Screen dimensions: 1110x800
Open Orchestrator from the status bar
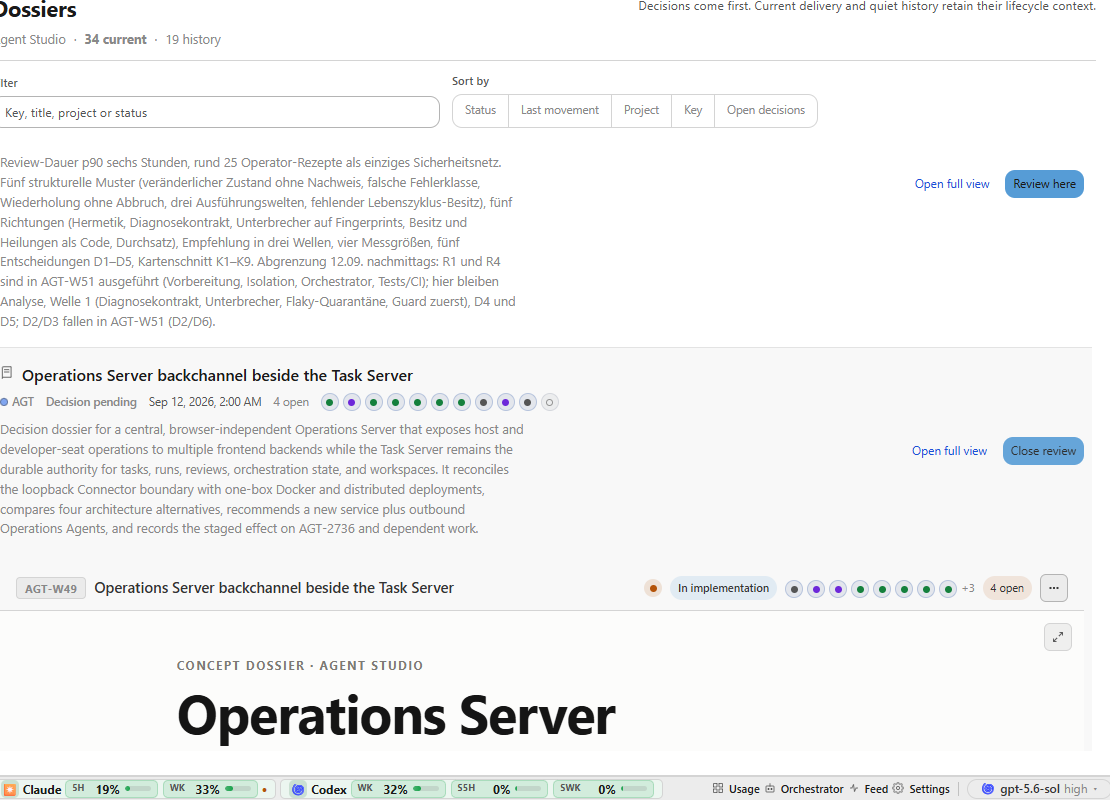[804, 789]
